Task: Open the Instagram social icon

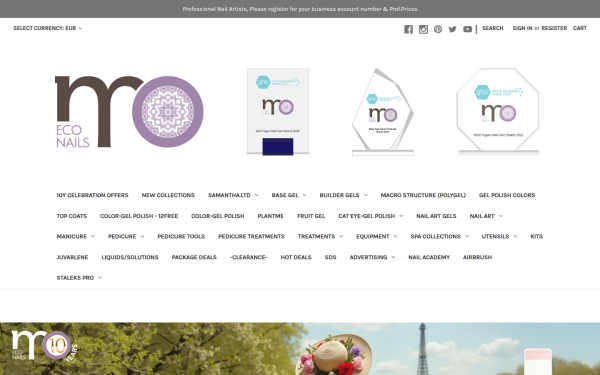Action: pos(423,29)
